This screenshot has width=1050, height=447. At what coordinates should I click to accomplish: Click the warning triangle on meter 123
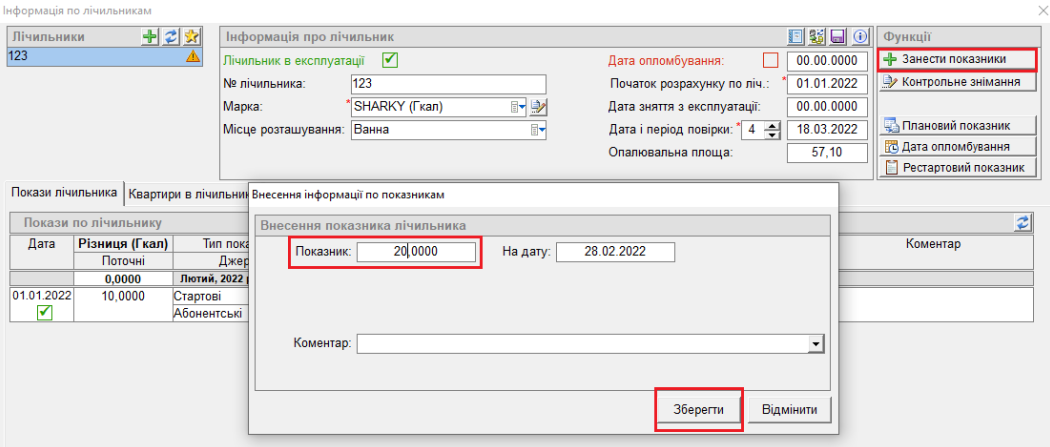pos(190,57)
